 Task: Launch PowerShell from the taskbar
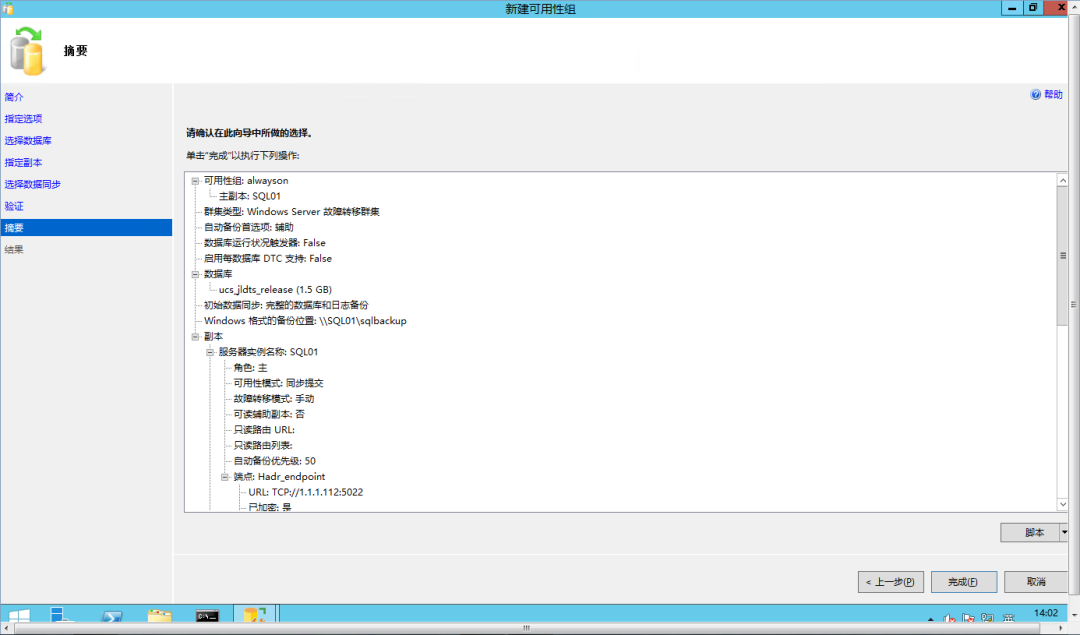click(112, 616)
